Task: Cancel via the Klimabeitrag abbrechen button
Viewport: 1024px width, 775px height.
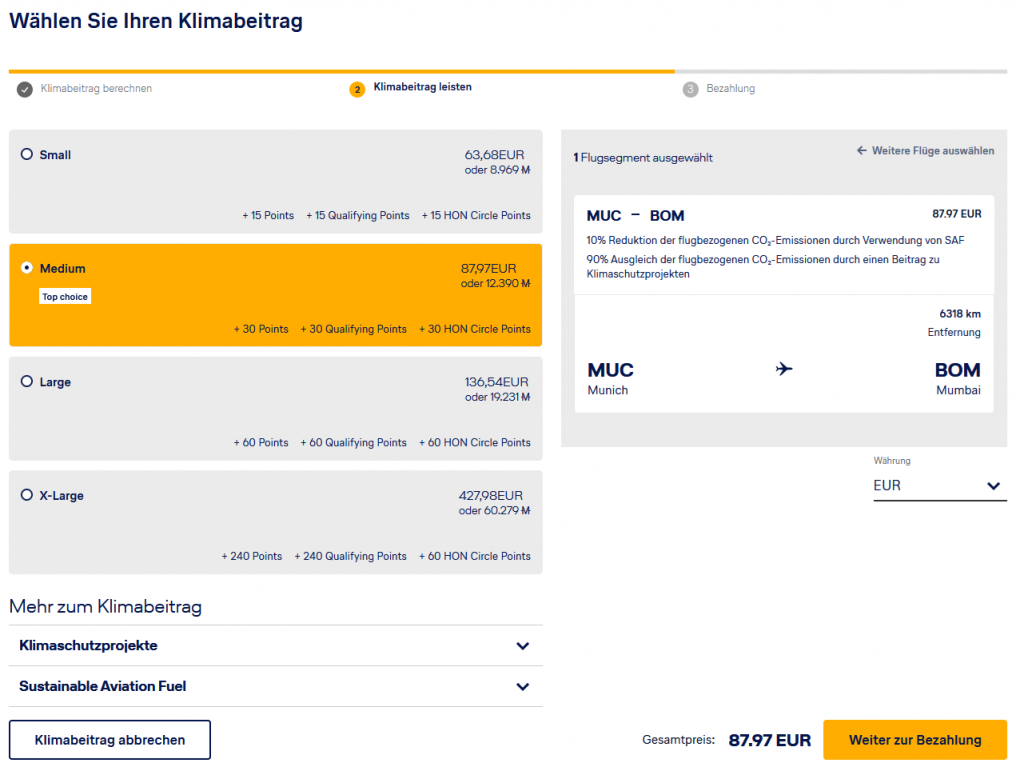Action: click(x=109, y=739)
